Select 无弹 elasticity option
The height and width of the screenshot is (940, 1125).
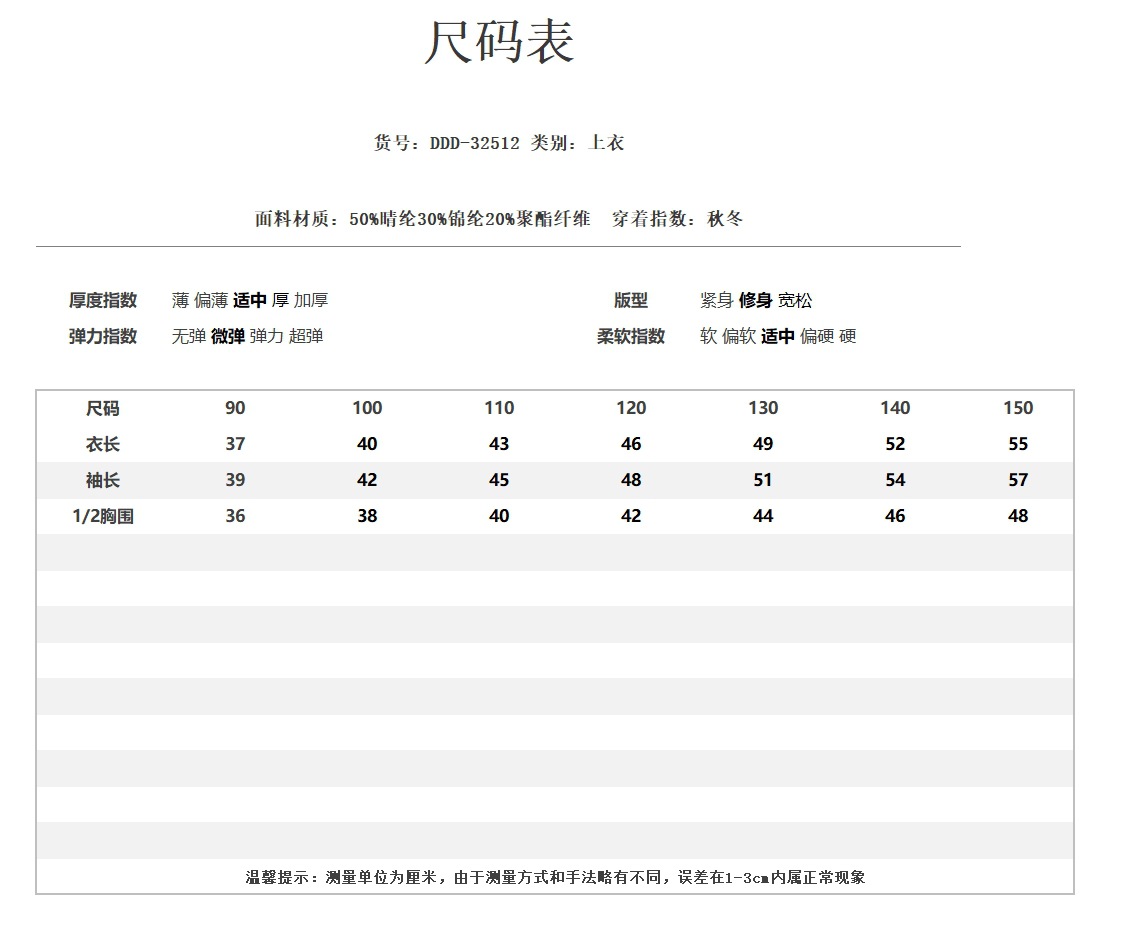[189, 336]
